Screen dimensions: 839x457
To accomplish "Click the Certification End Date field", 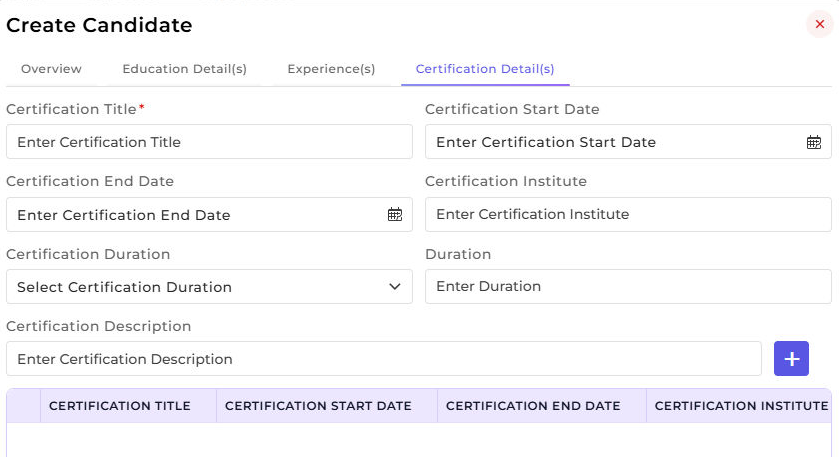I will click(x=209, y=215).
